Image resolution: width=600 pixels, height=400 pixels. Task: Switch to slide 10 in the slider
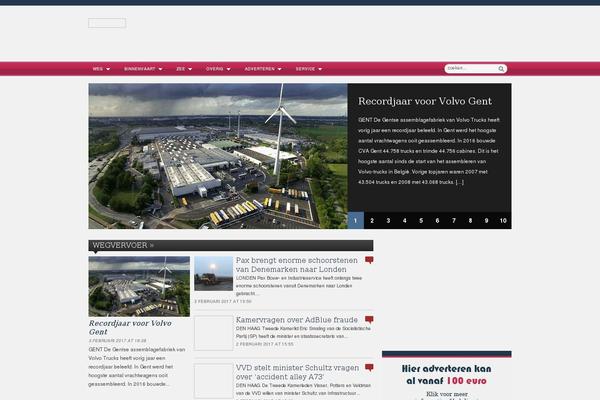(x=503, y=220)
